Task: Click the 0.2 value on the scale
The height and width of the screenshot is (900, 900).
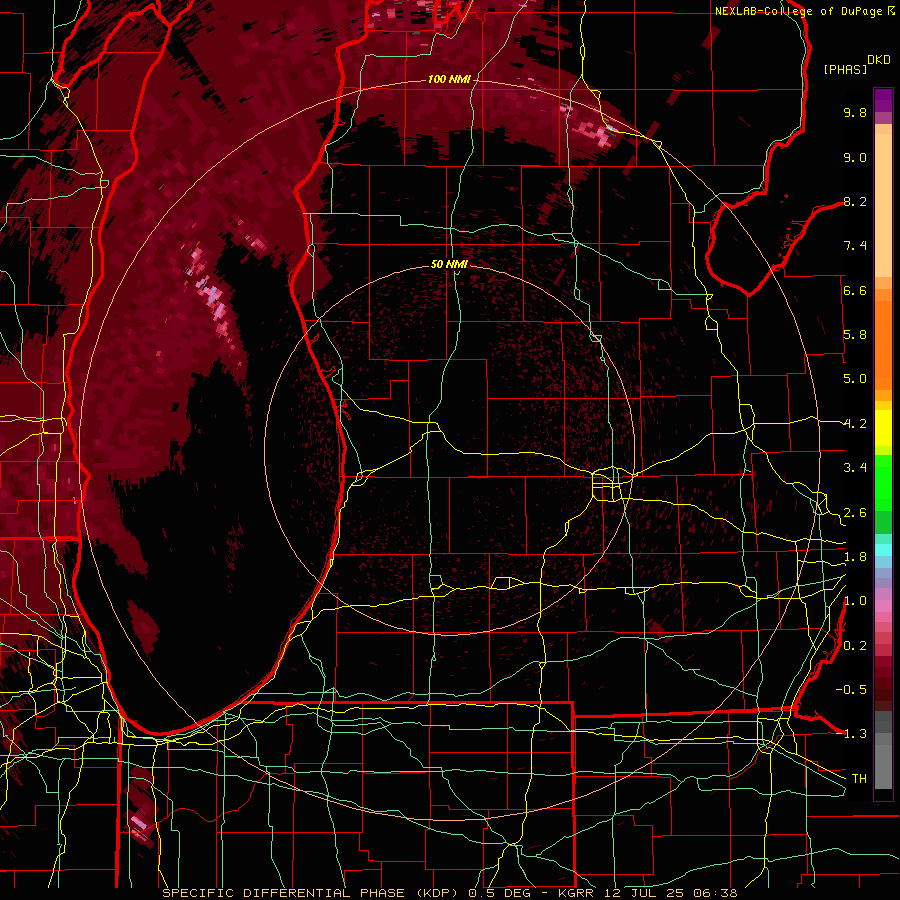Action: point(855,646)
